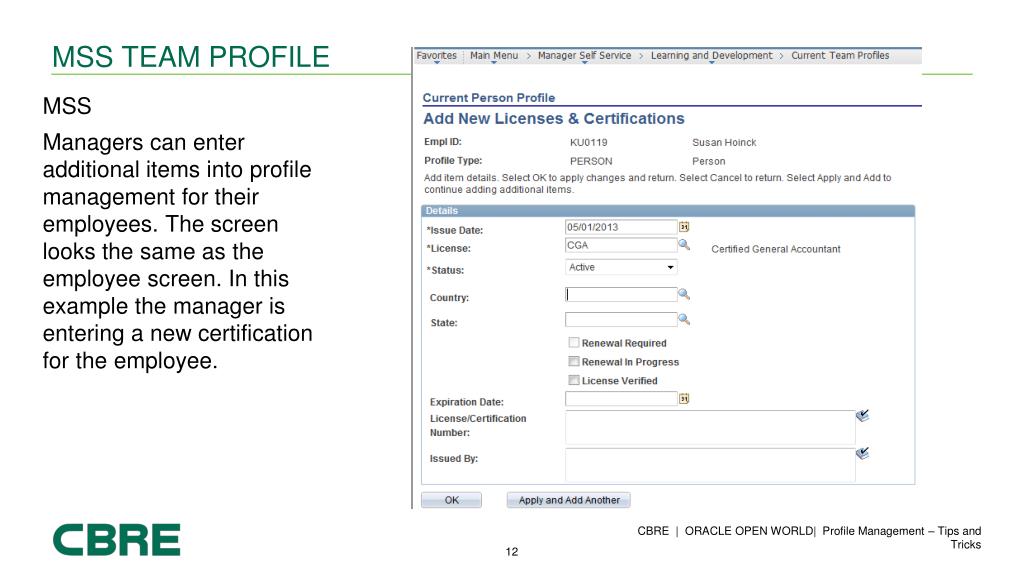The height and width of the screenshot is (576, 1024).
Task: Open the Main Menu breadcrumb
Action: (494, 56)
